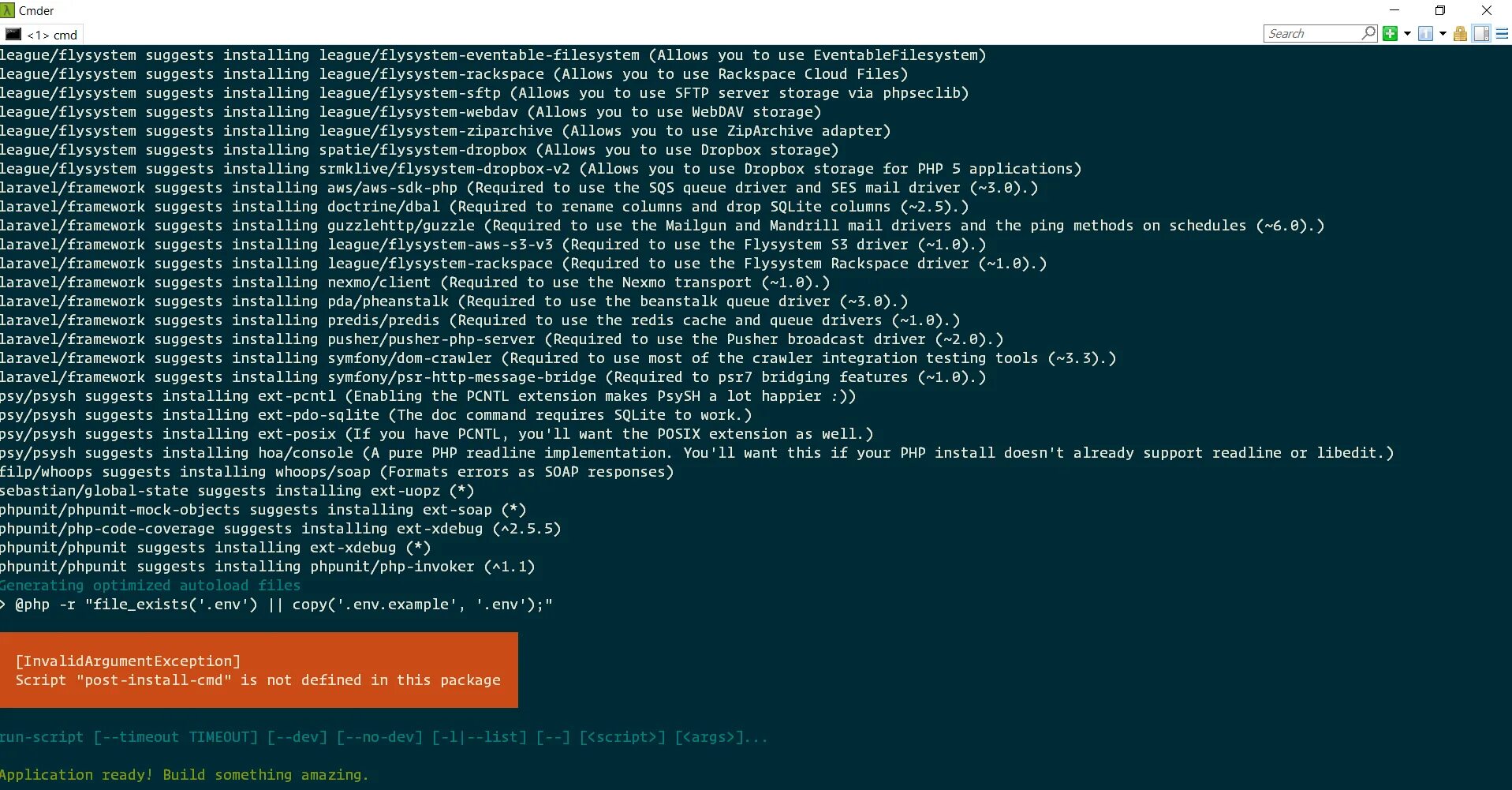The width and height of the screenshot is (1512, 790).
Task: Close the Cmder window
Action: [1487, 10]
